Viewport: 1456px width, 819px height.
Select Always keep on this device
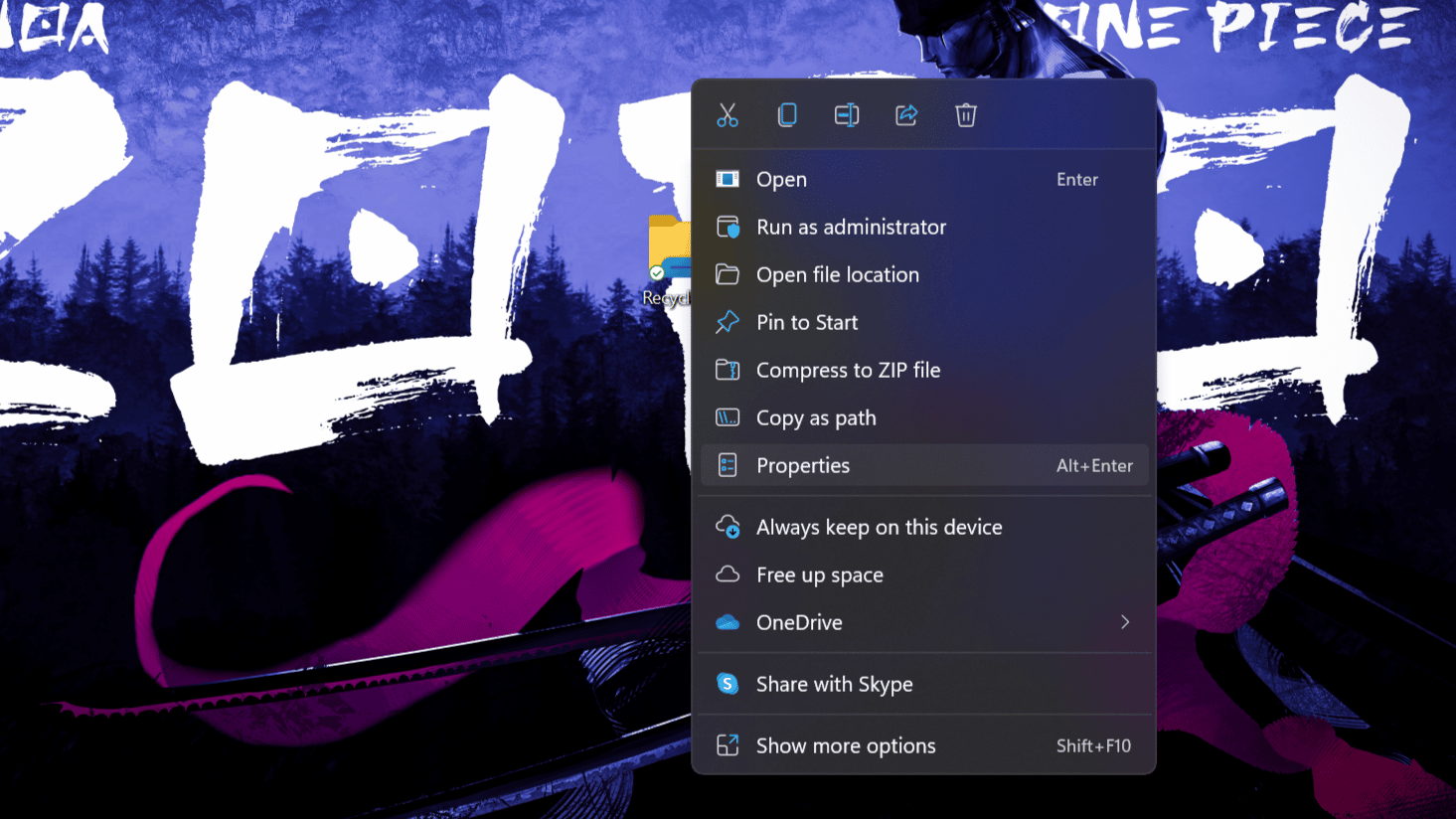tap(879, 528)
